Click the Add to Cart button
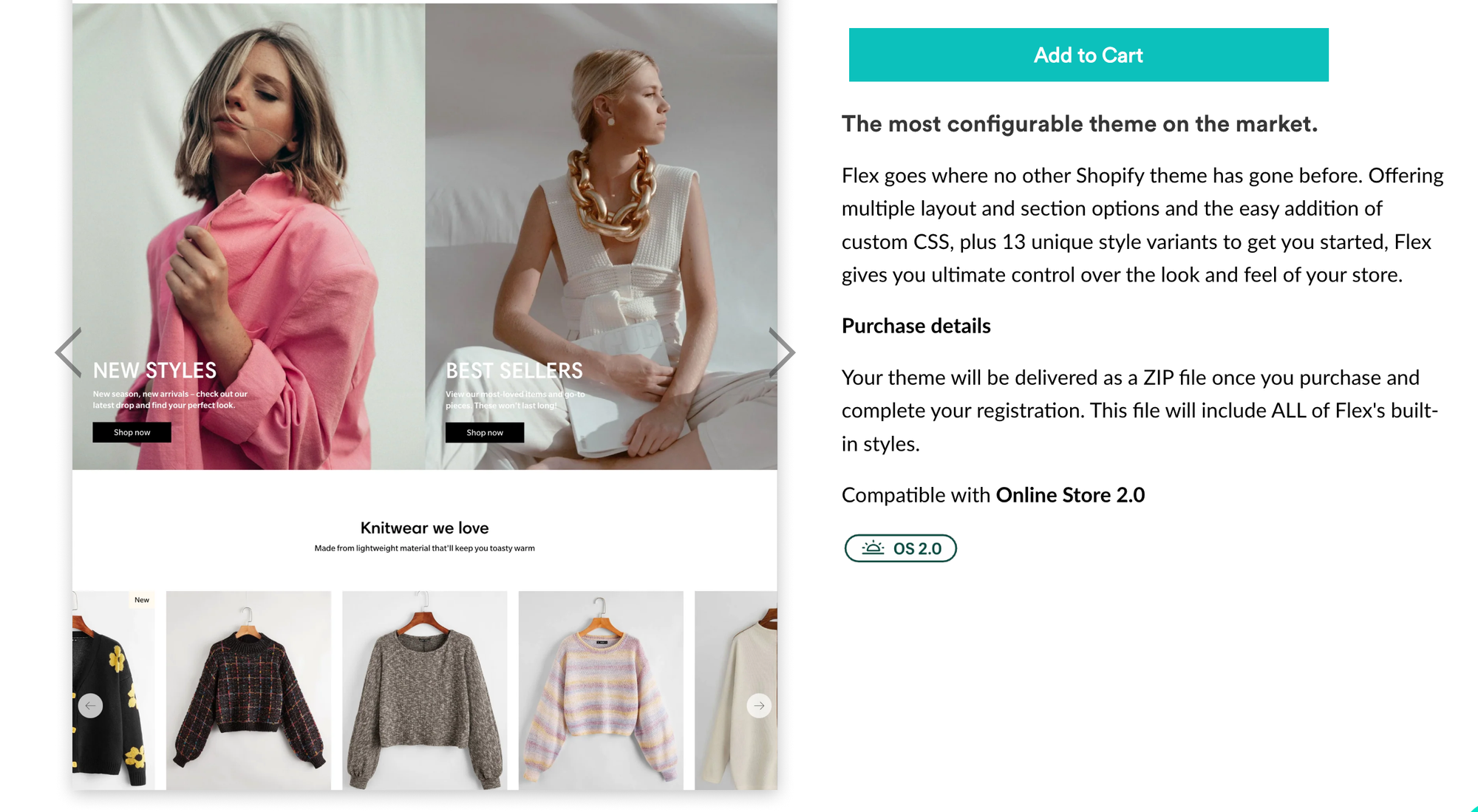Screen dimensions: 1478x812 pos(1087,55)
